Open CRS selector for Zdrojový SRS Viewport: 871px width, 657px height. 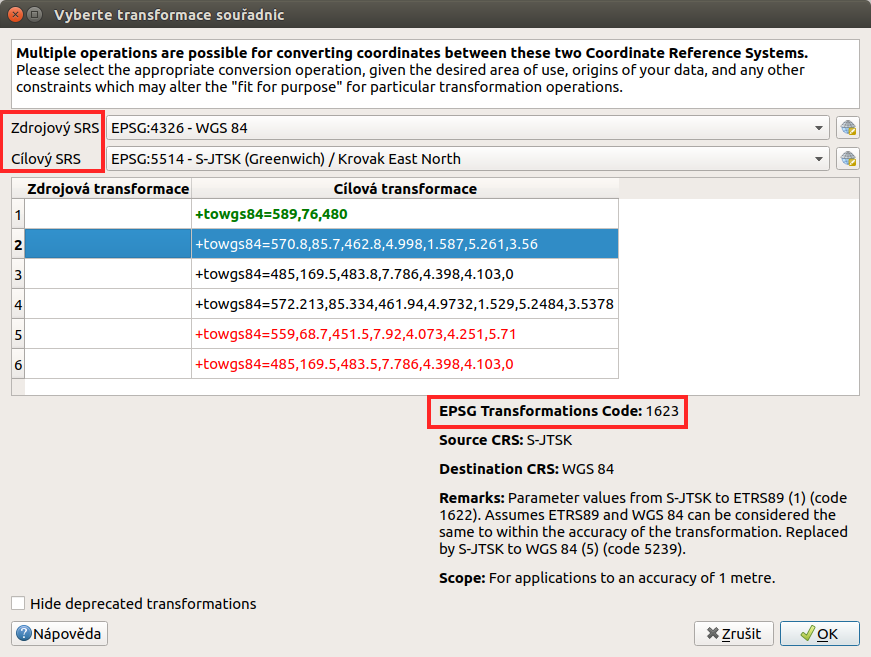click(848, 128)
